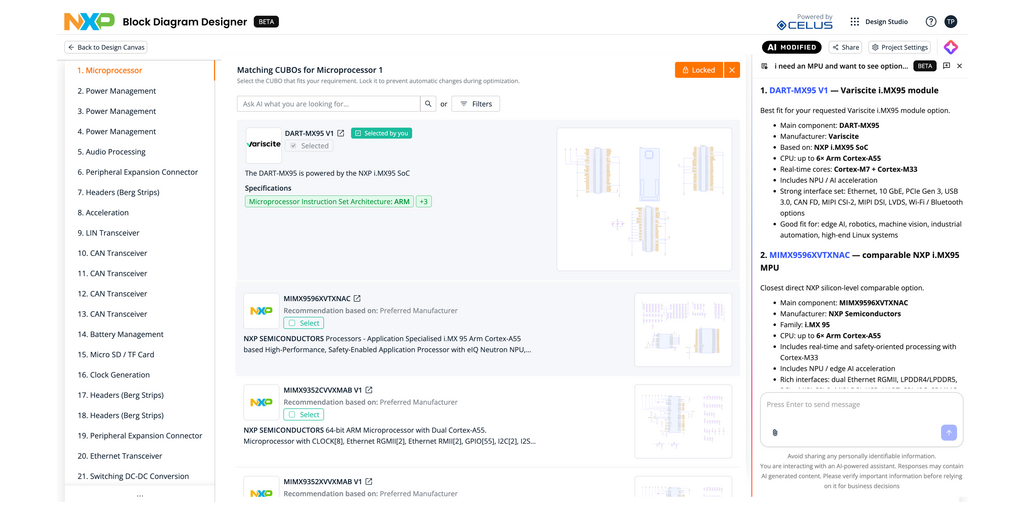Image resolution: width=1024 pixels, height=512 pixels.
Task: Close the Matching CUBOs panel with X
Action: click(731, 70)
